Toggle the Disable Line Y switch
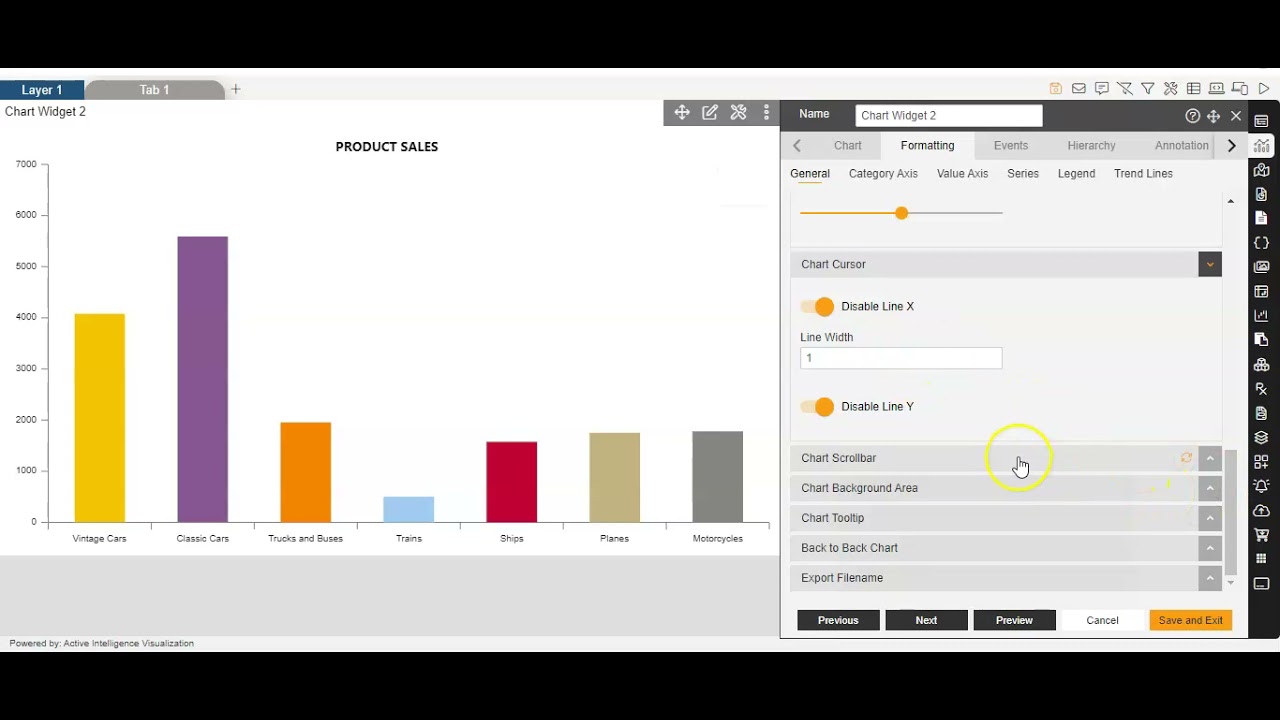This screenshot has height=720, width=1280. click(817, 407)
